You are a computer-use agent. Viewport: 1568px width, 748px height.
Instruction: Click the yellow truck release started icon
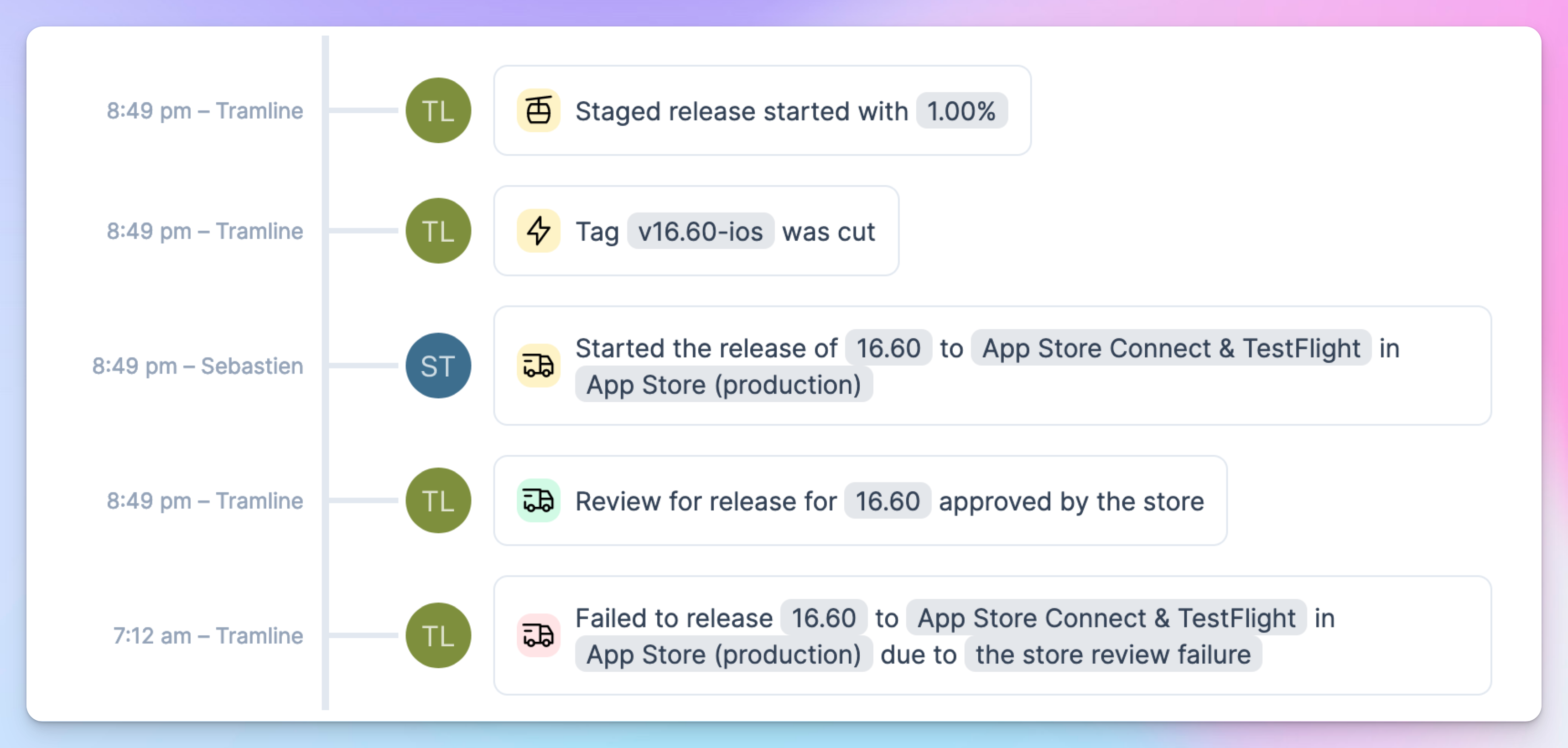tap(538, 366)
